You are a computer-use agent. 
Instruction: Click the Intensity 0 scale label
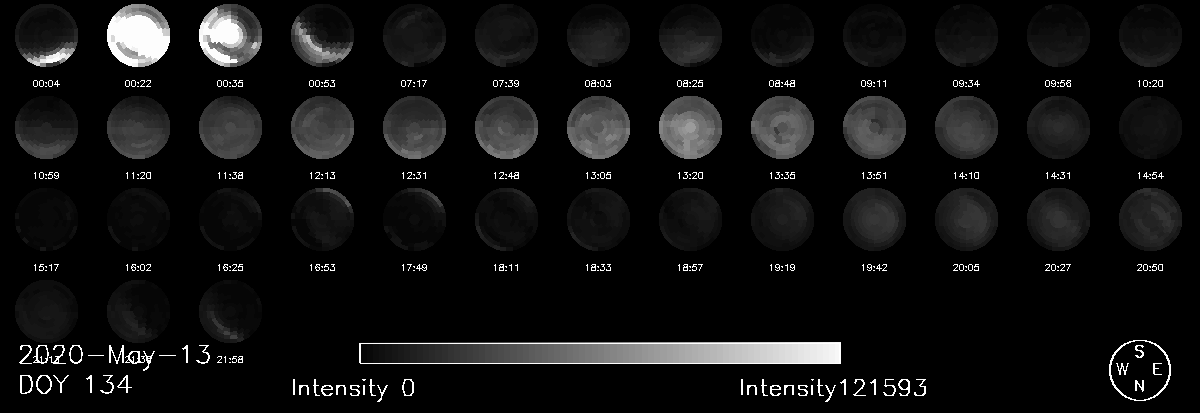pyautogui.click(x=353, y=388)
